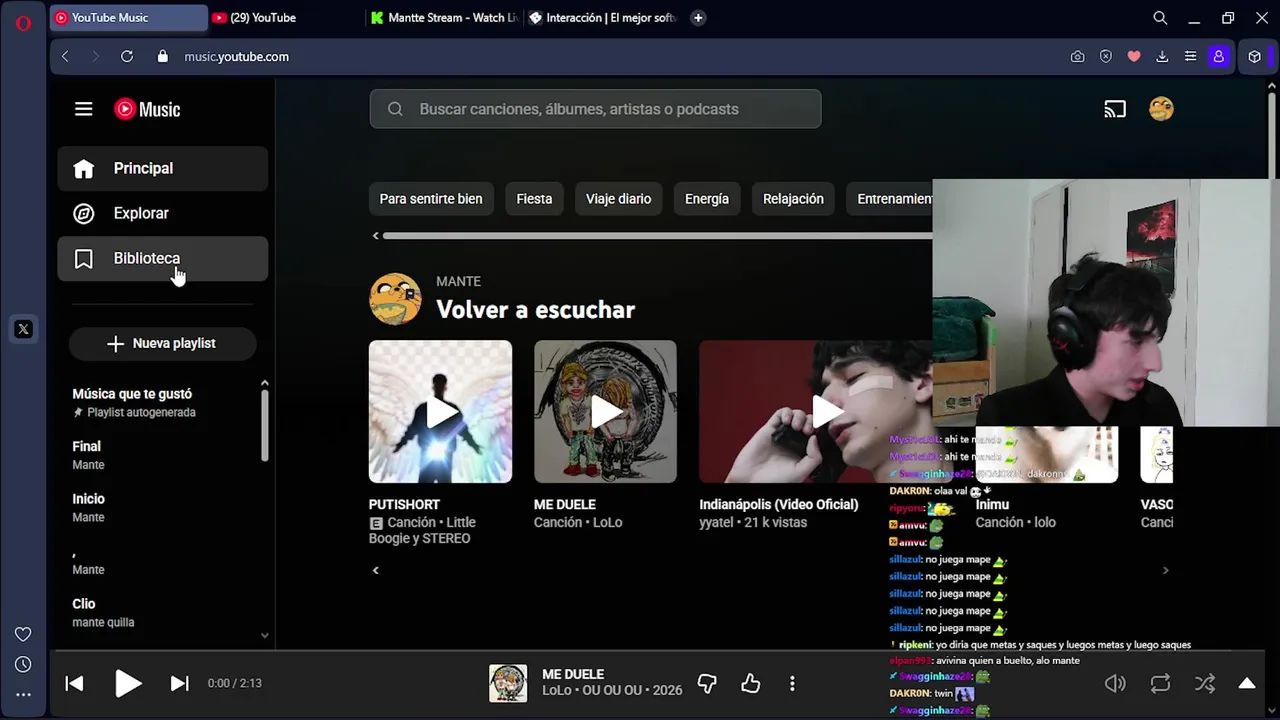Select Para sentirte bien chip

point(431,199)
